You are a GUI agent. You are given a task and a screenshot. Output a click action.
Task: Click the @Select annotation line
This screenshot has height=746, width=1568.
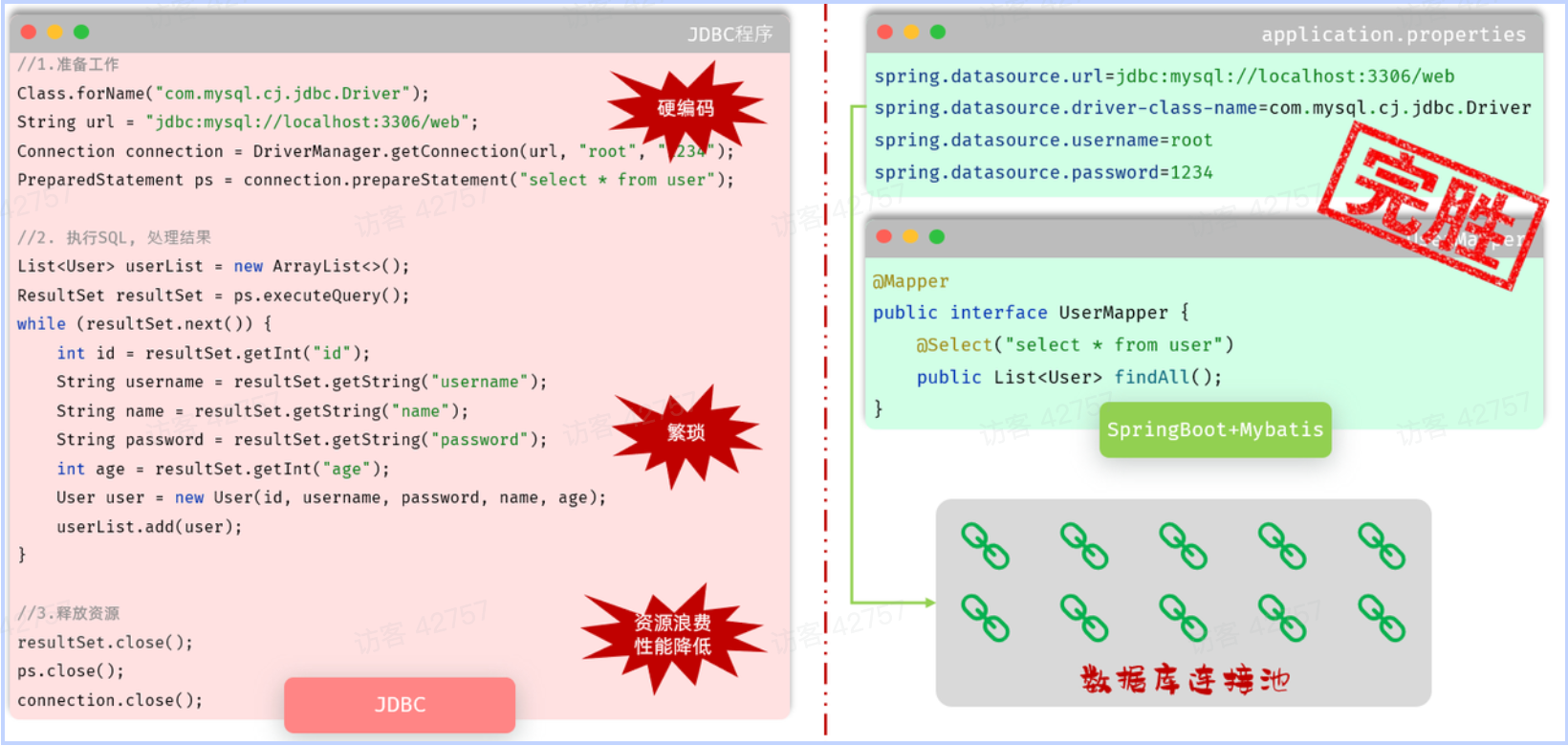[x=1075, y=344]
